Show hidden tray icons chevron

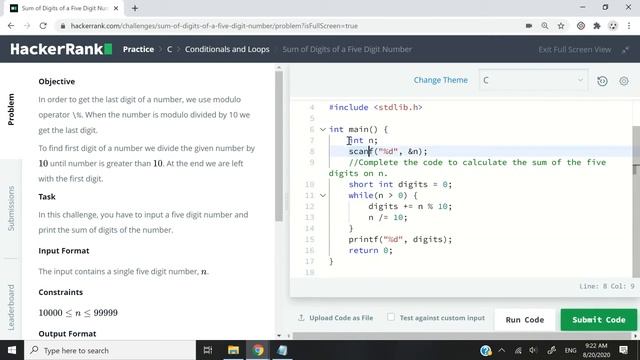point(502,350)
